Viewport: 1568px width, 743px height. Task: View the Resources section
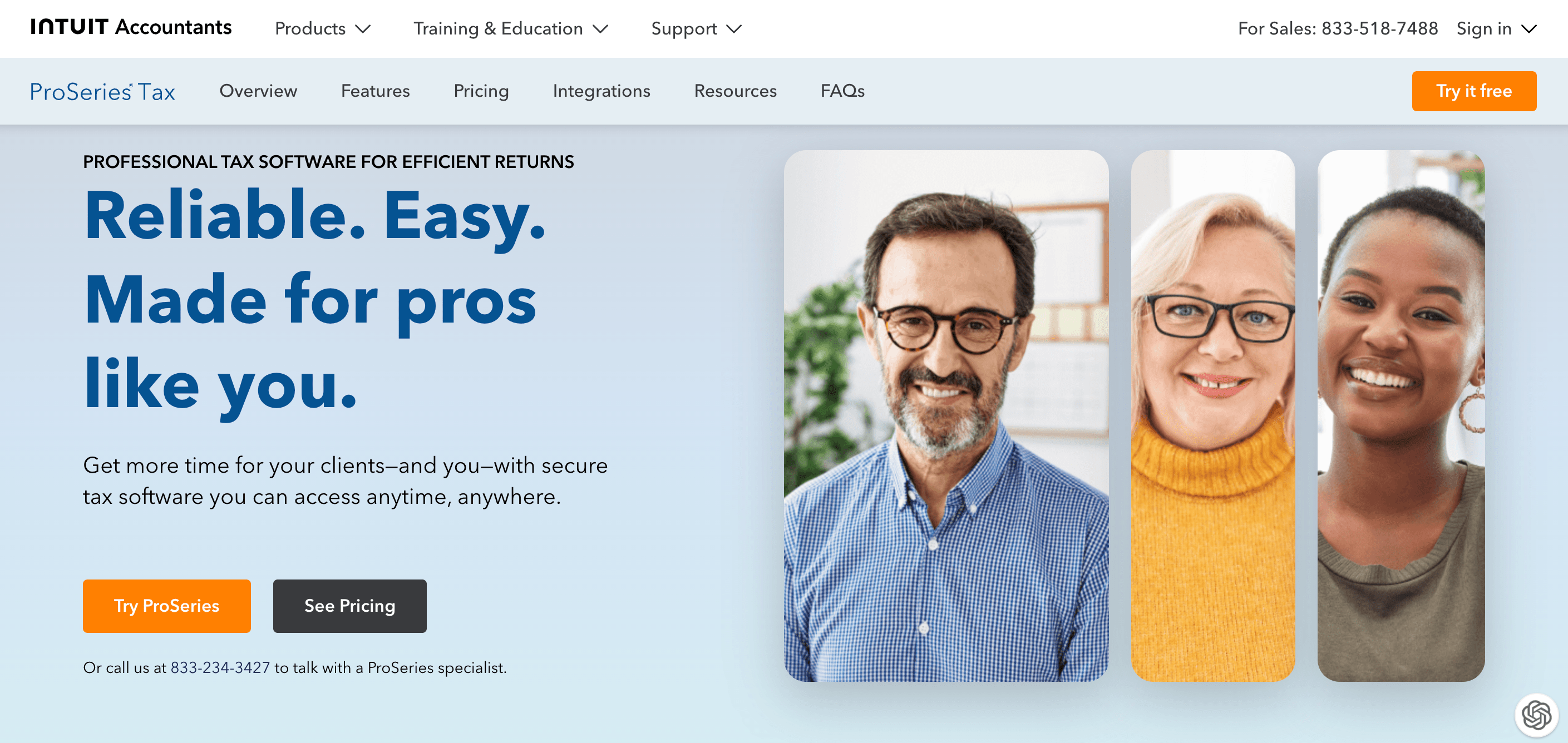(735, 91)
